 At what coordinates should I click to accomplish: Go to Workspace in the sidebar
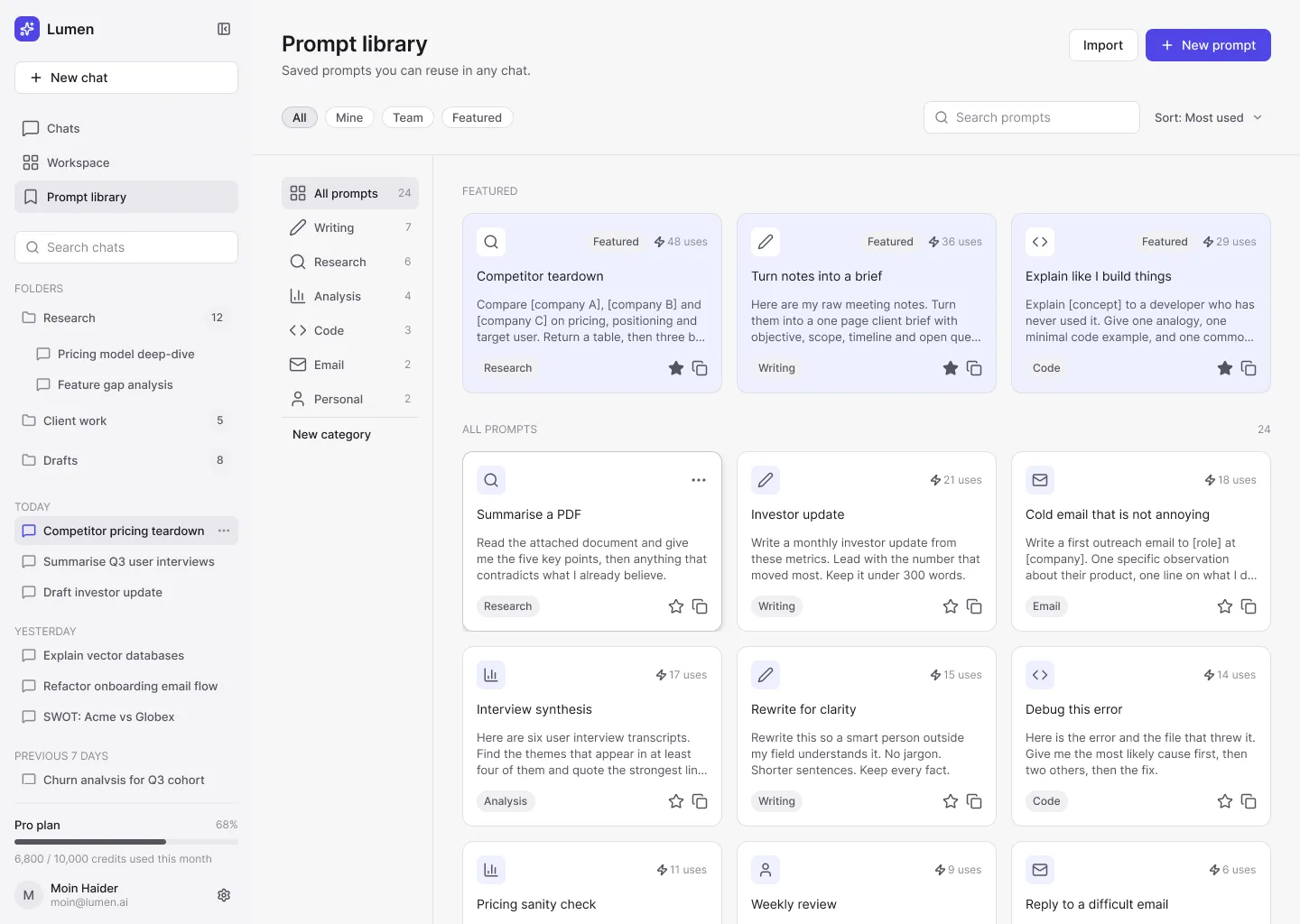[x=126, y=162]
